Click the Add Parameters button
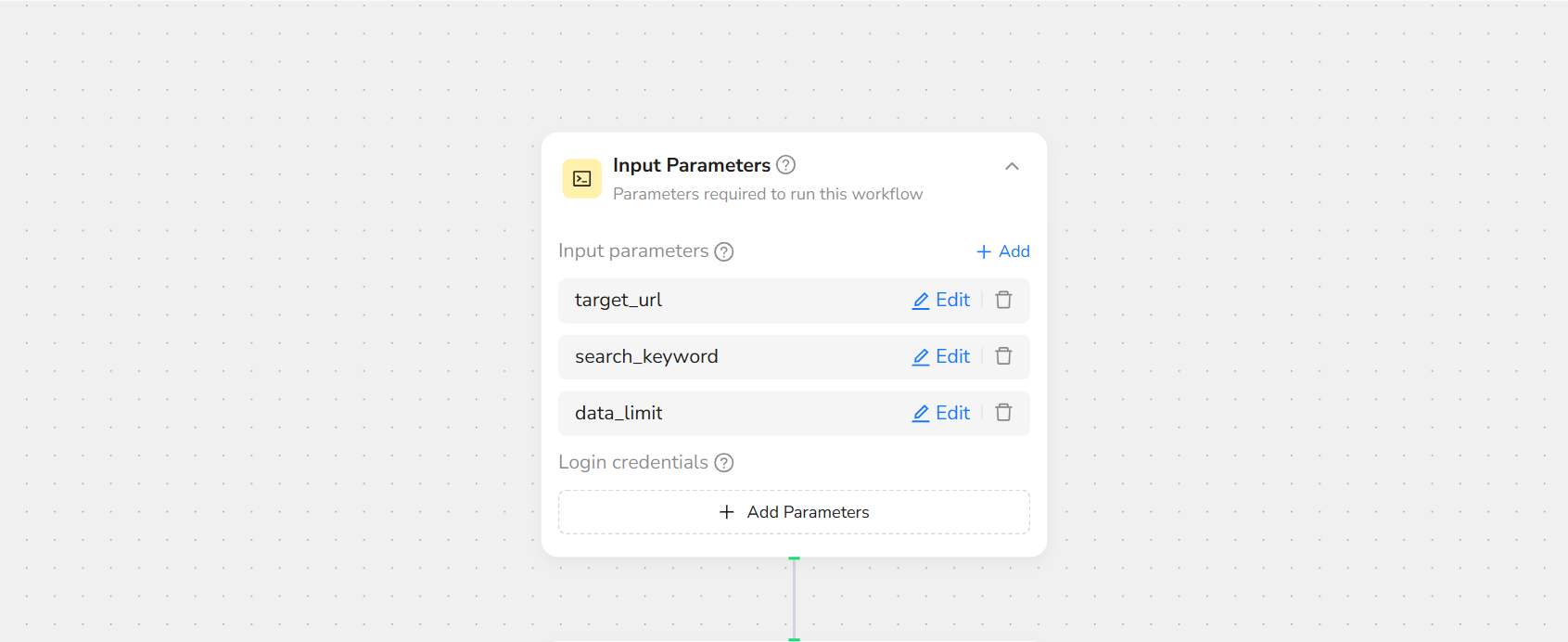This screenshot has height=642, width=1568. (794, 512)
